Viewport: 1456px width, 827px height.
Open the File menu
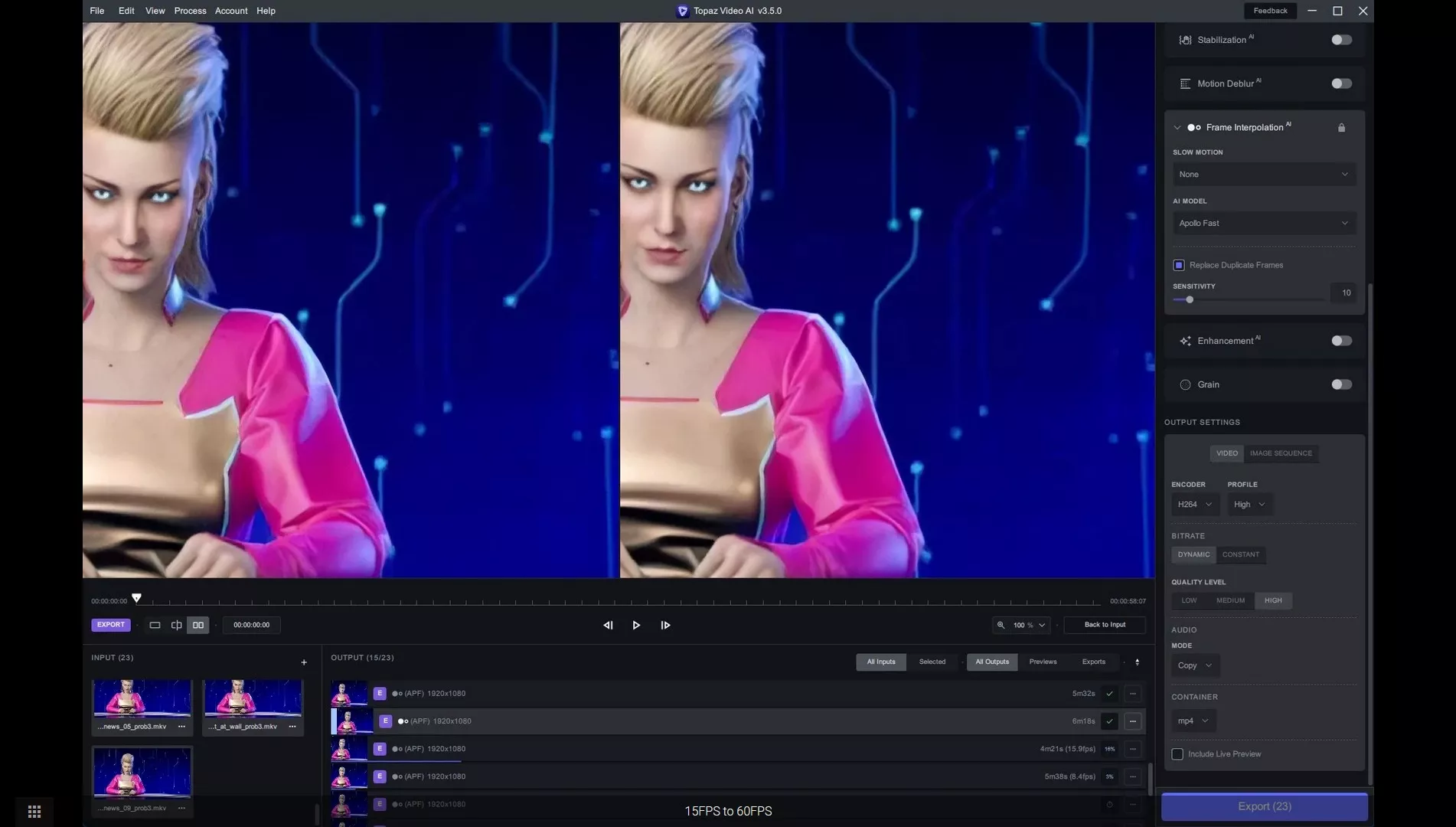[97, 11]
